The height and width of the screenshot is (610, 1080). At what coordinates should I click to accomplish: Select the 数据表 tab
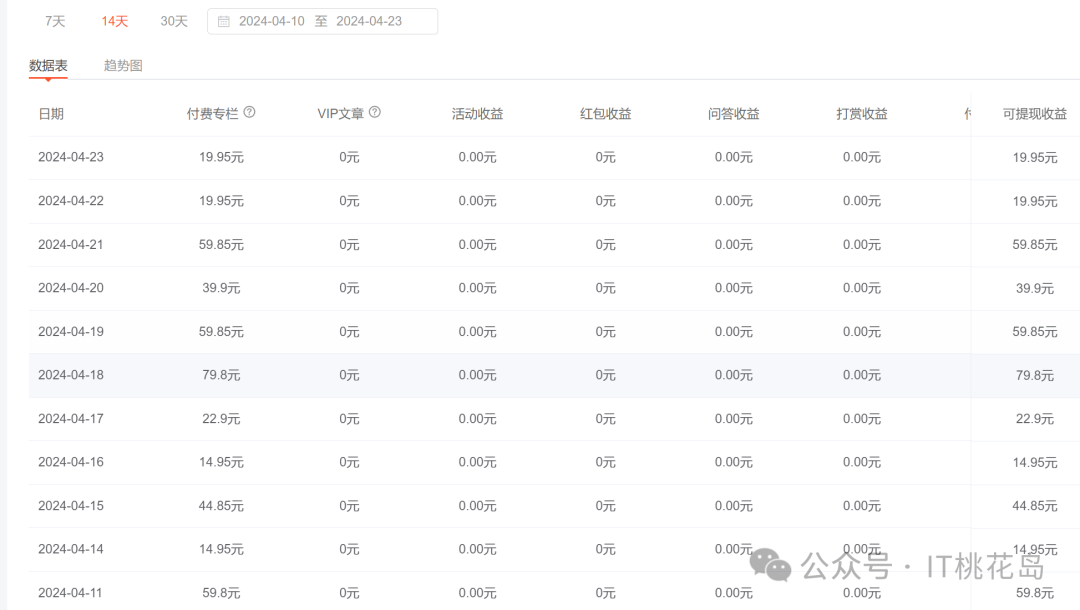pos(47,64)
